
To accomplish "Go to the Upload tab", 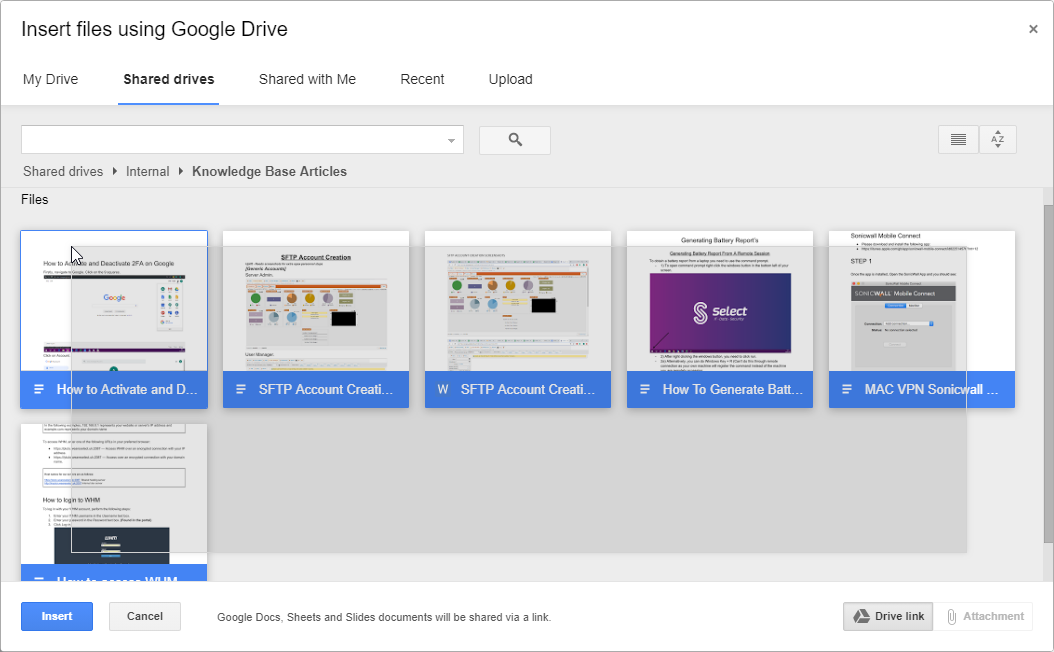I will click(510, 79).
